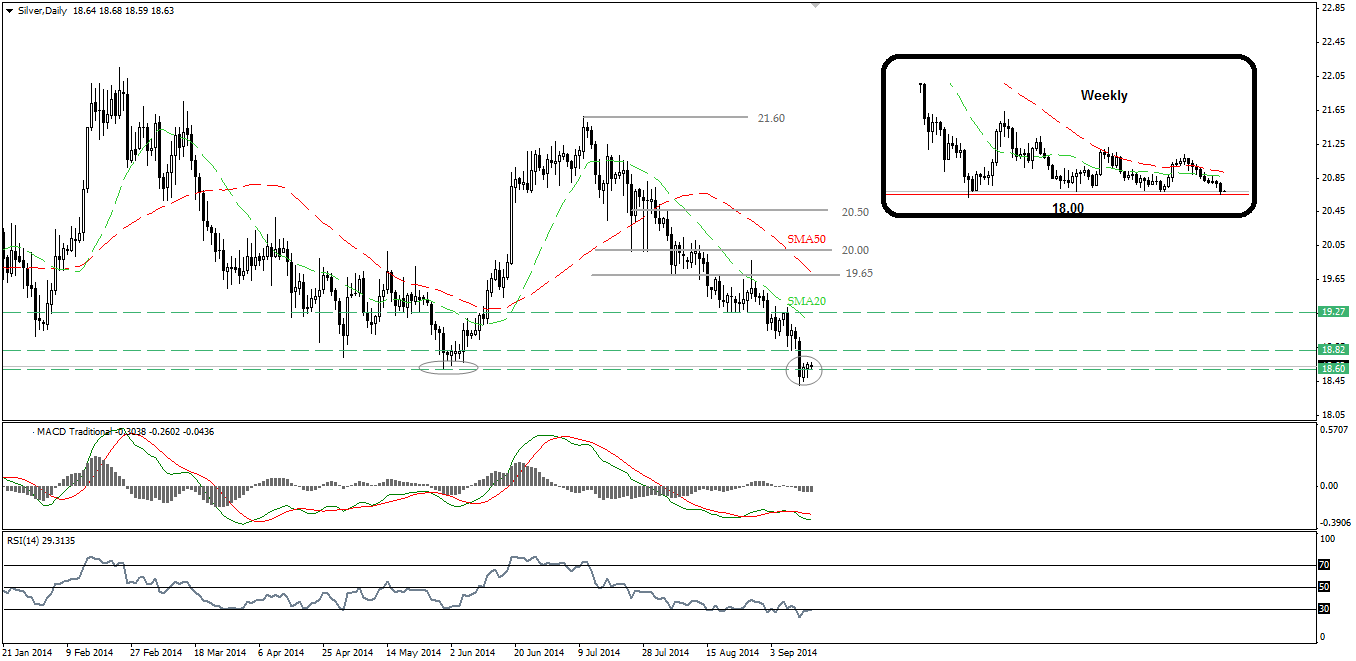Click the red SMA50 label
This screenshot has height=661, width=1356.
point(807,239)
